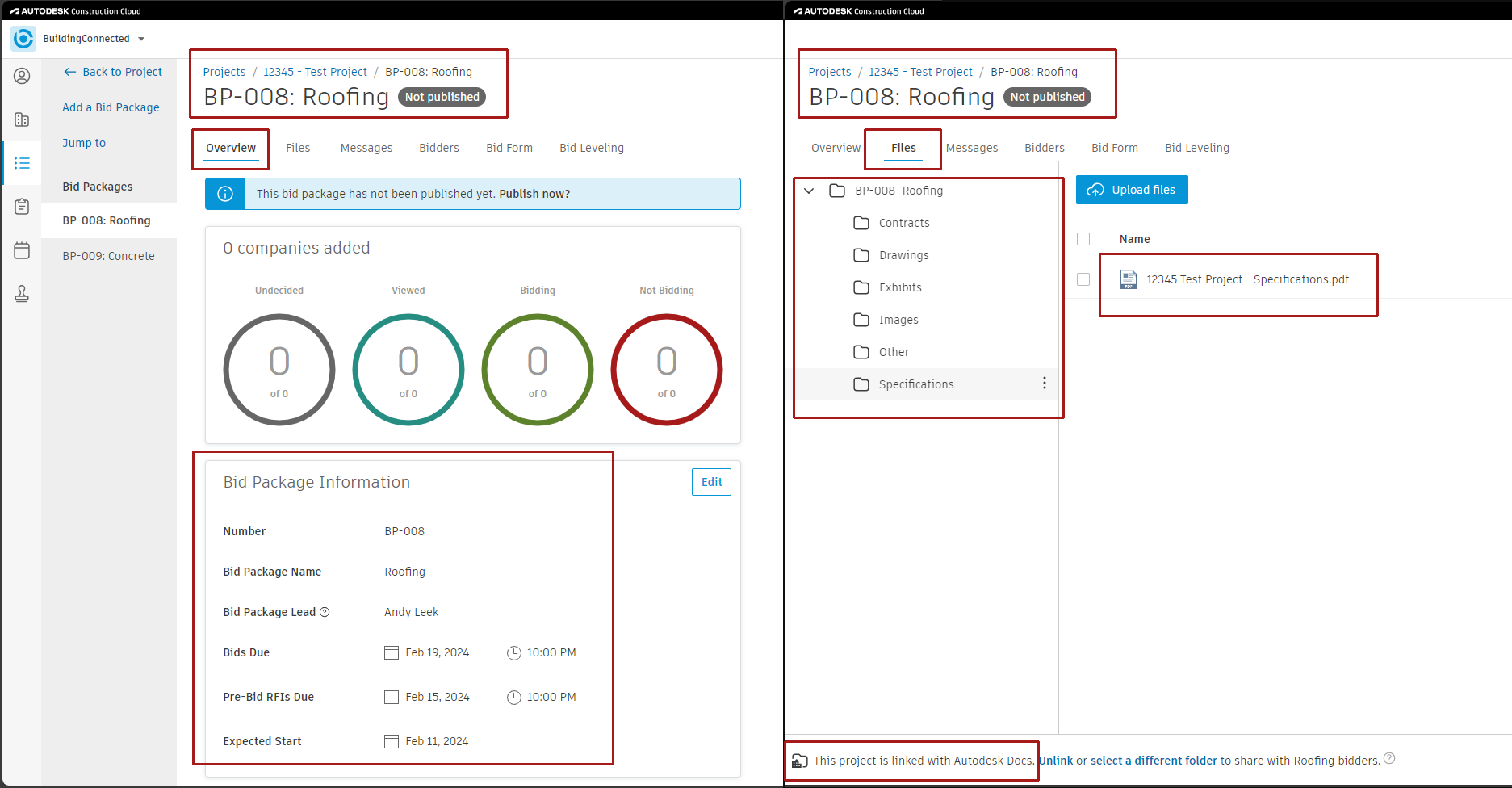The height and width of the screenshot is (788, 1512).
Task: Open the company building icon in sidebar
Action: pos(22,119)
